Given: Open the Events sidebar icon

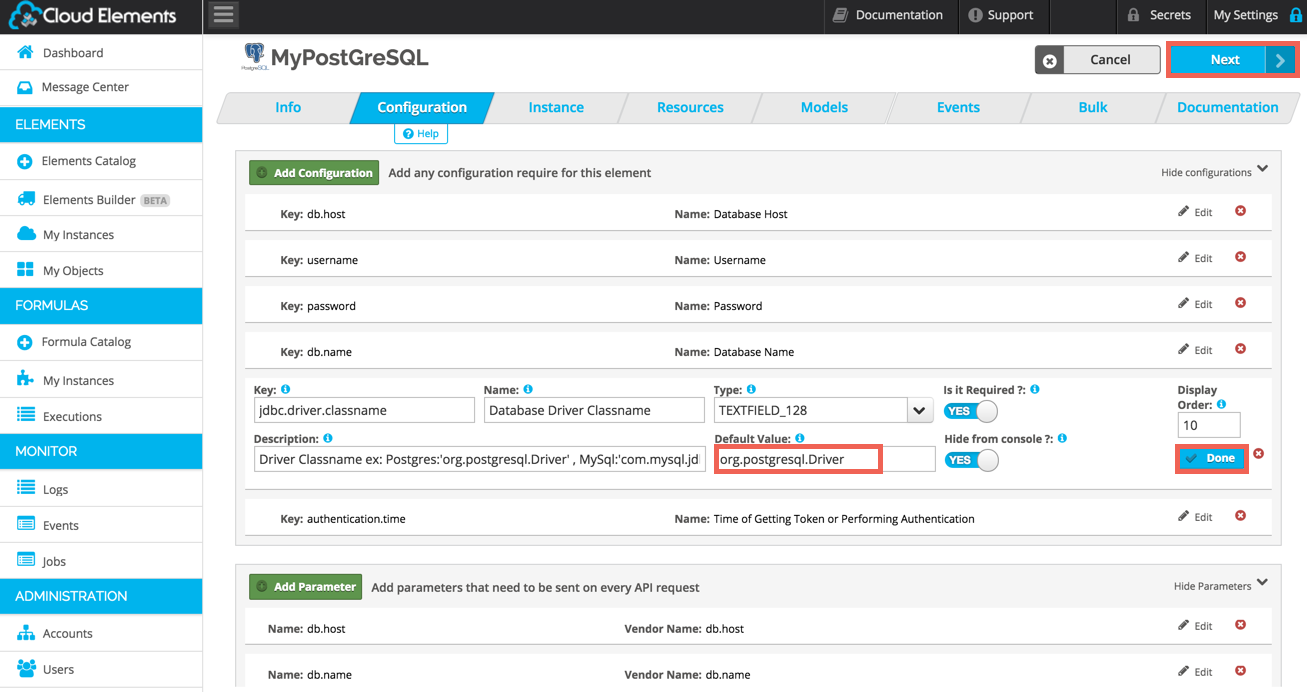Looking at the screenshot, I should click(x=26, y=525).
